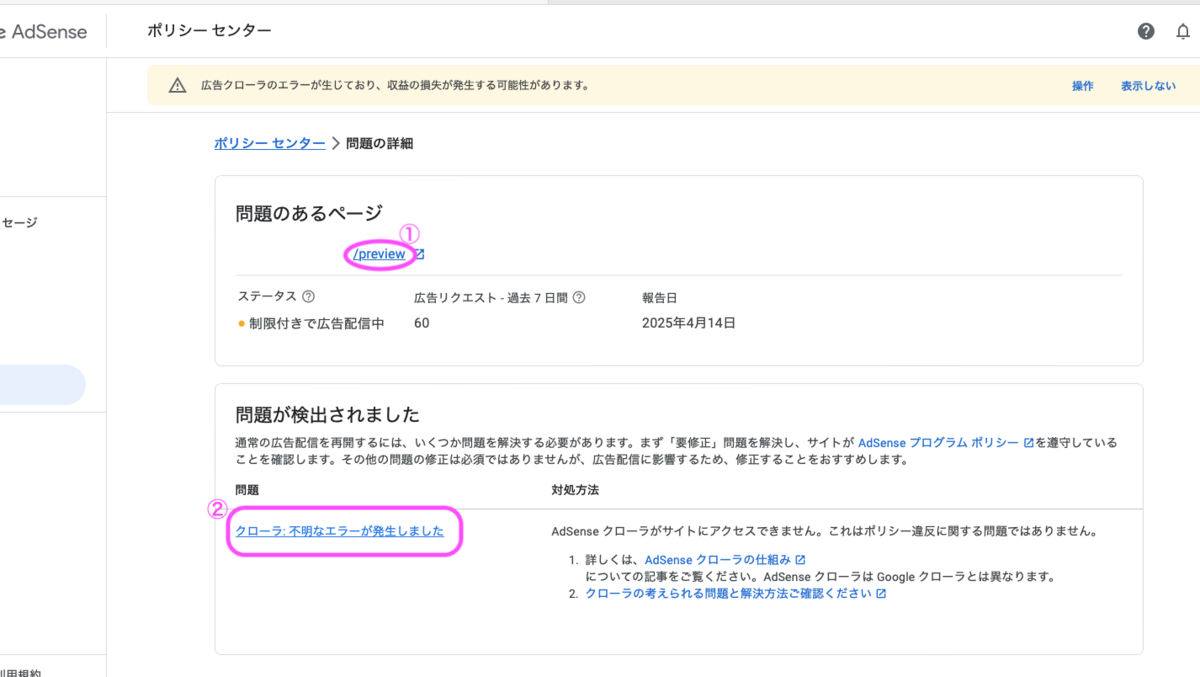Click the 問題が検出されました heading
Image resolution: width=1200 pixels, height=677 pixels.
pos(327,415)
